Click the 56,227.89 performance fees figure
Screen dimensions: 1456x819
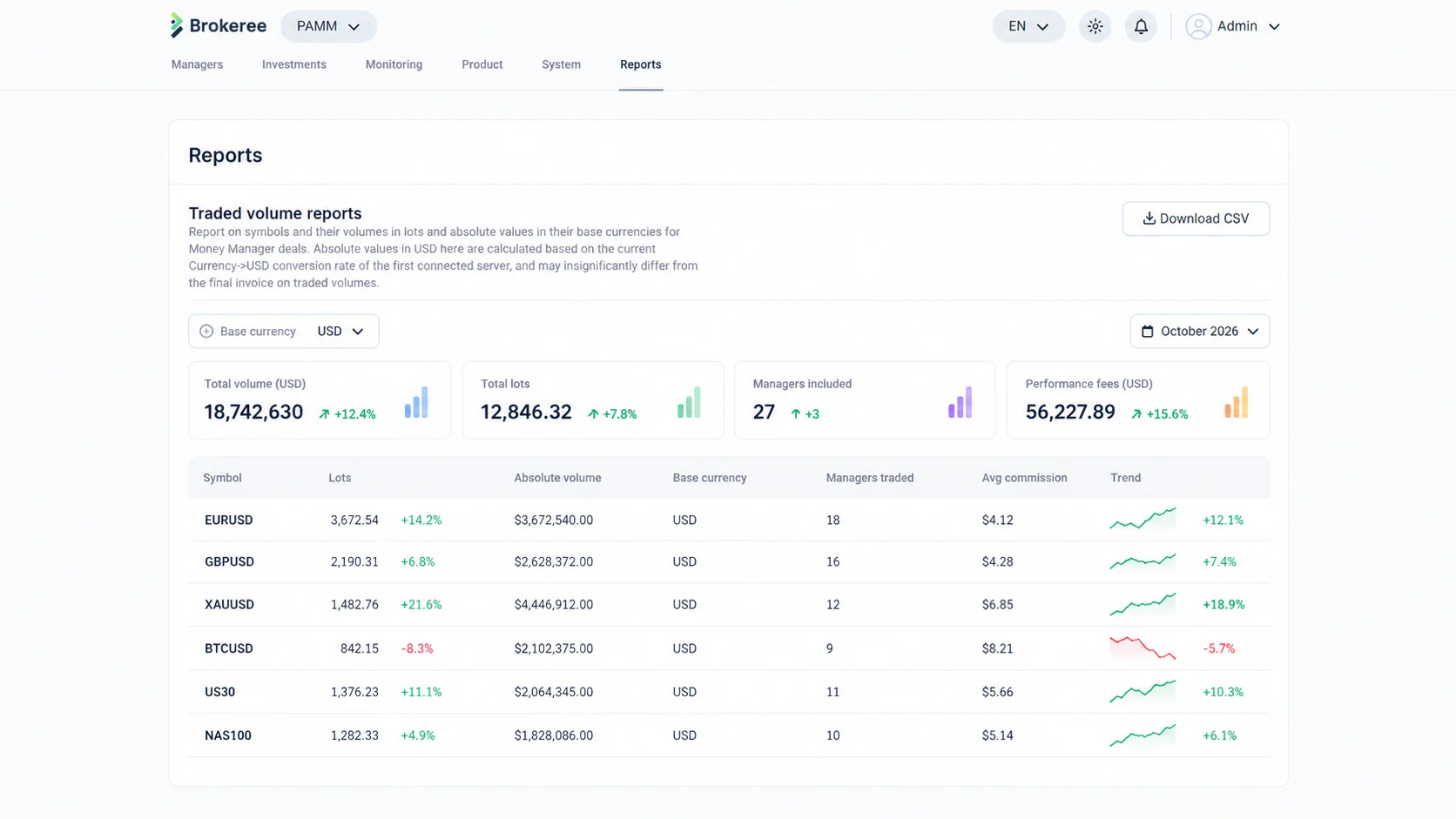coord(1070,412)
